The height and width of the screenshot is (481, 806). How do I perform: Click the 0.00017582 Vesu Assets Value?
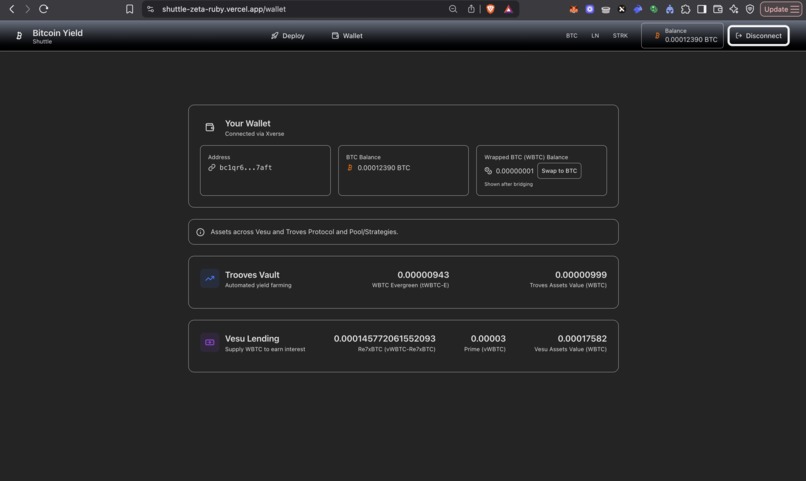(x=582, y=339)
